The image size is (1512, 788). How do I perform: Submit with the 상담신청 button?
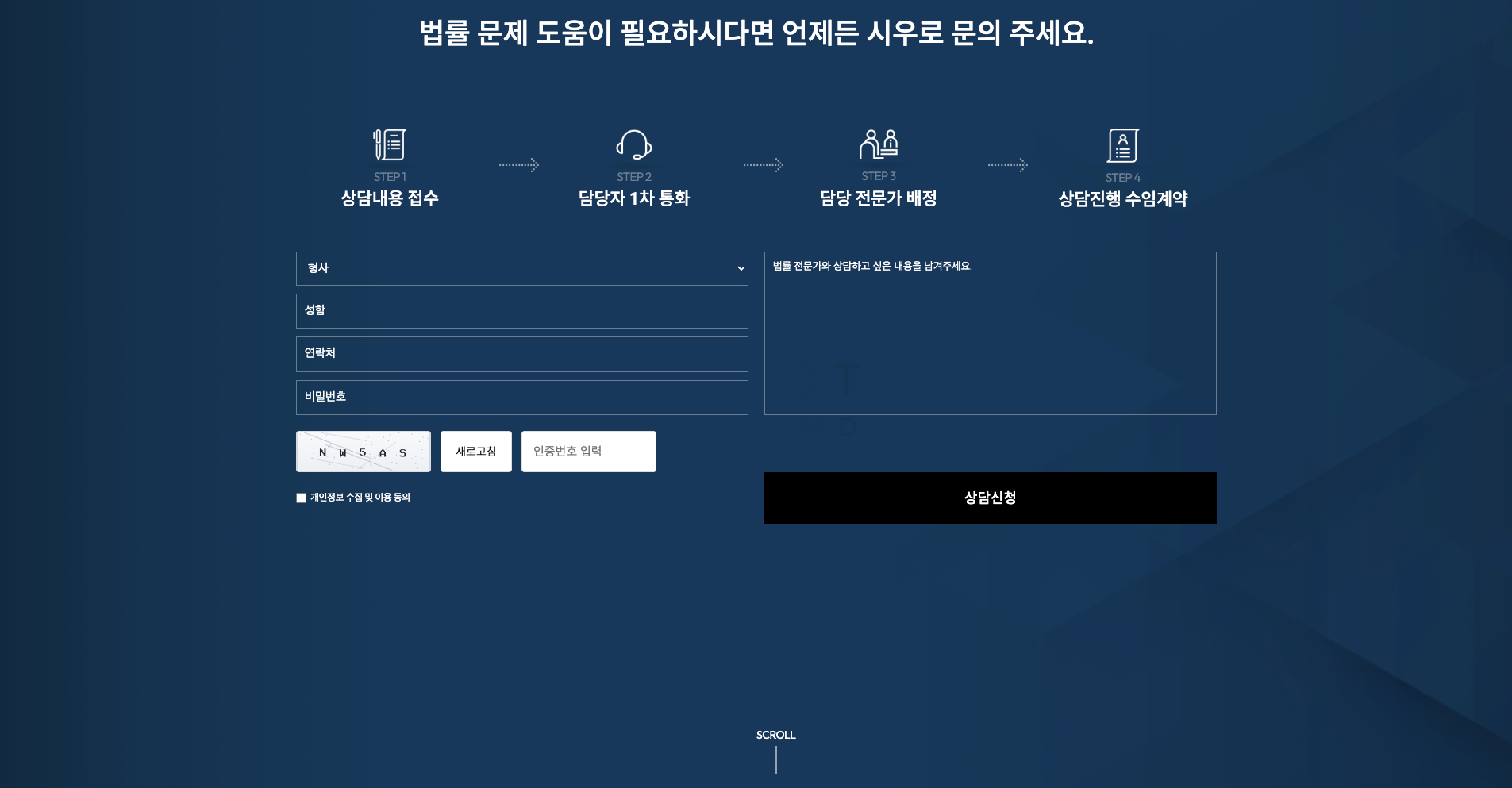pyautogui.click(x=991, y=498)
